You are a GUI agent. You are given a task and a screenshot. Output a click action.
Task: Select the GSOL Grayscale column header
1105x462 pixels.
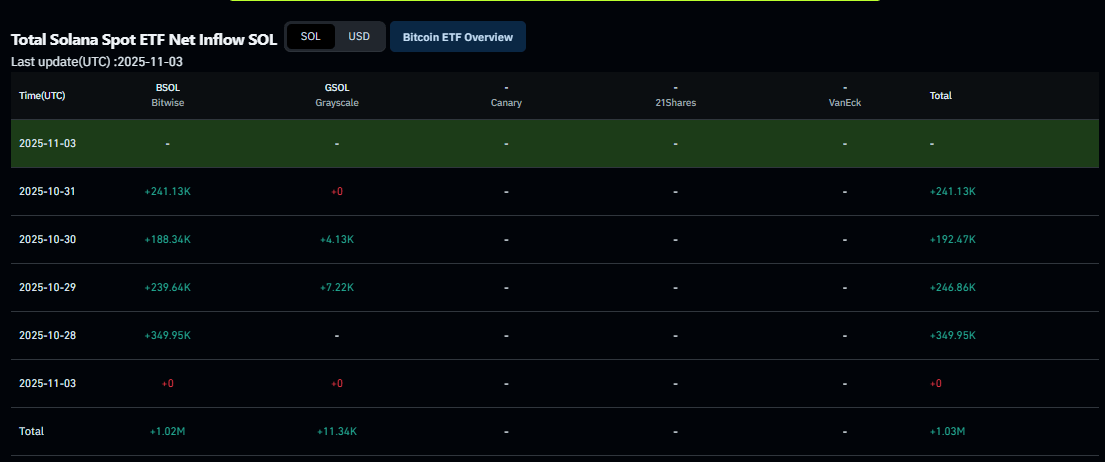[x=337, y=95]
